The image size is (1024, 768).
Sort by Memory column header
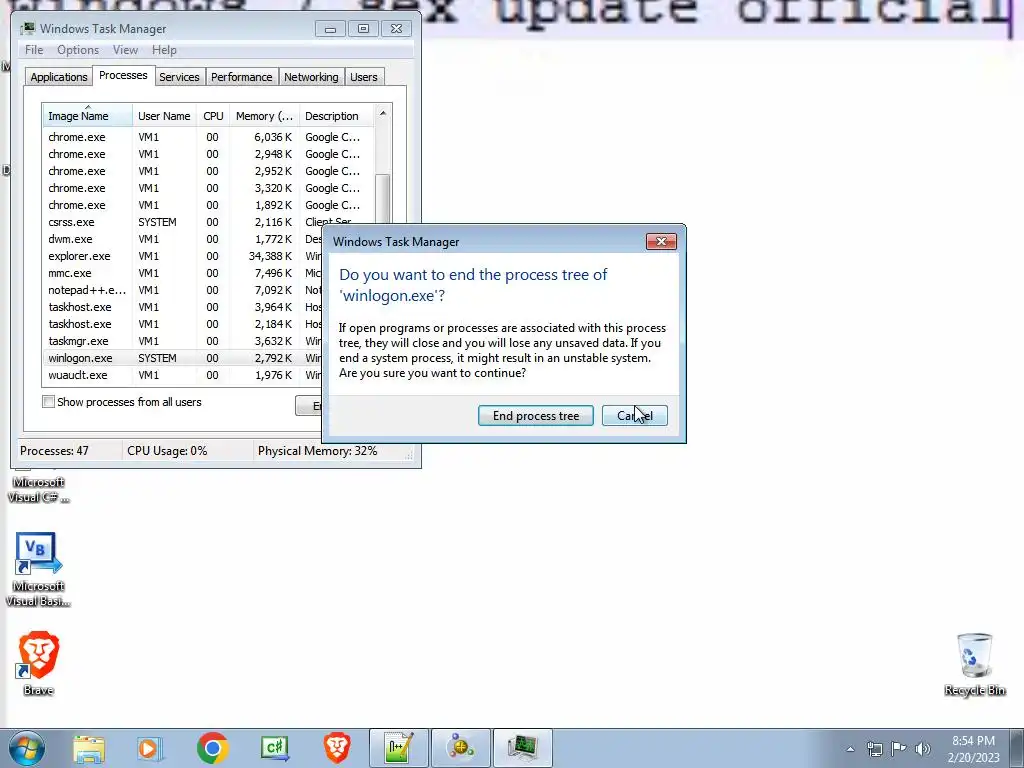pos(264,116)
